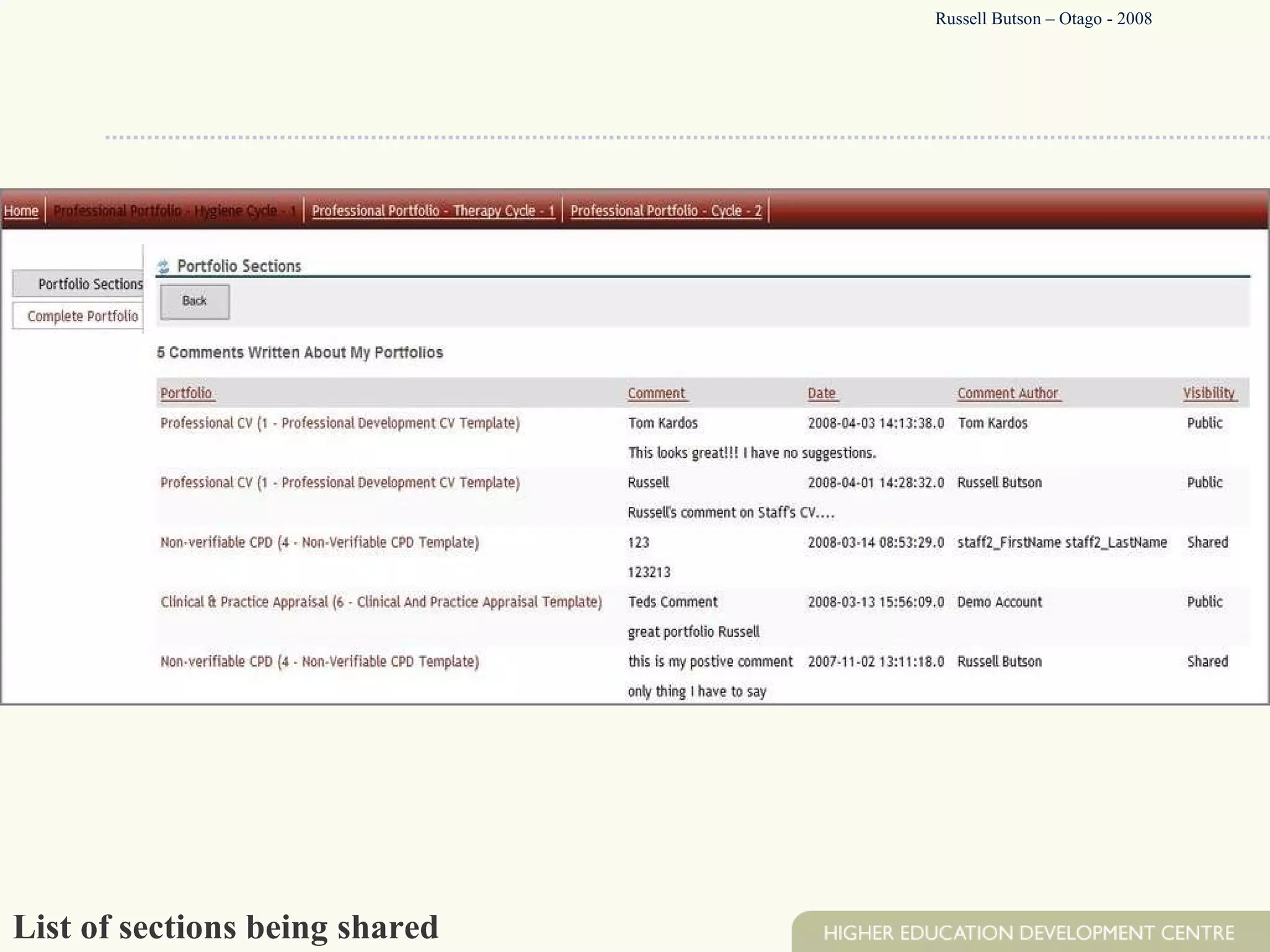Click date 2008-03-14 08:53:29.0
This screenshot has height=952, width=1270.
876,542
